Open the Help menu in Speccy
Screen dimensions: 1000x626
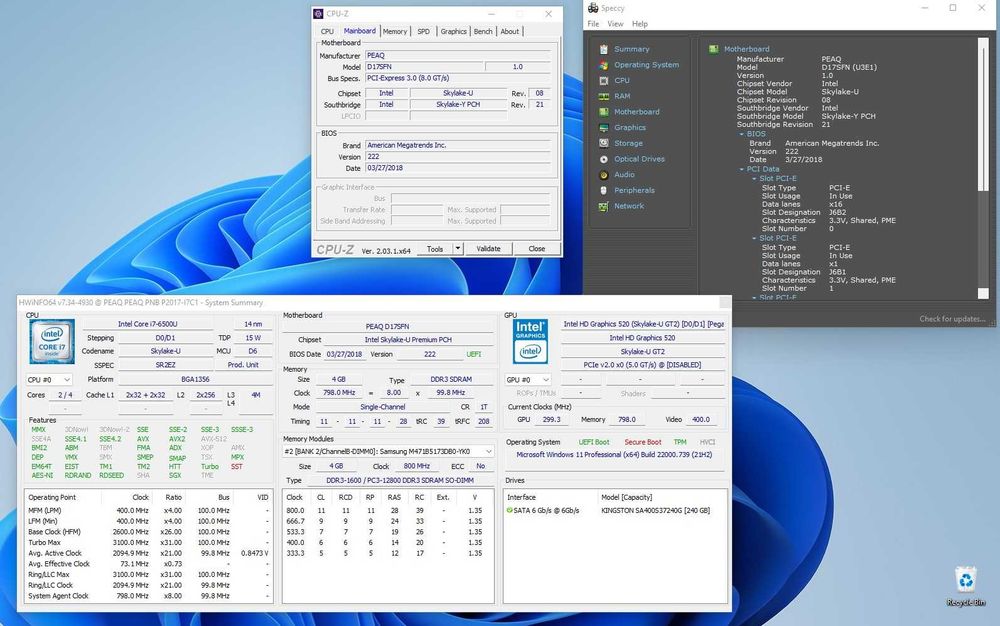640,24
